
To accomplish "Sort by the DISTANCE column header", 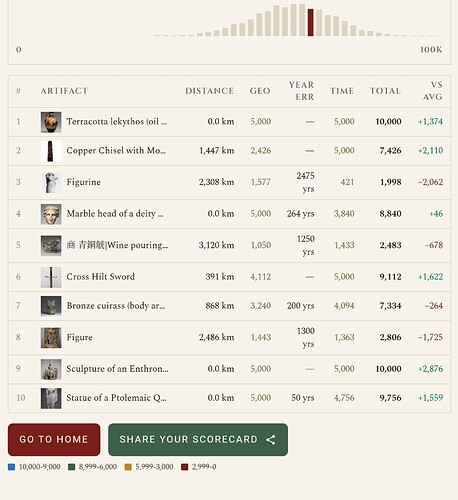I will coord(209,91).
